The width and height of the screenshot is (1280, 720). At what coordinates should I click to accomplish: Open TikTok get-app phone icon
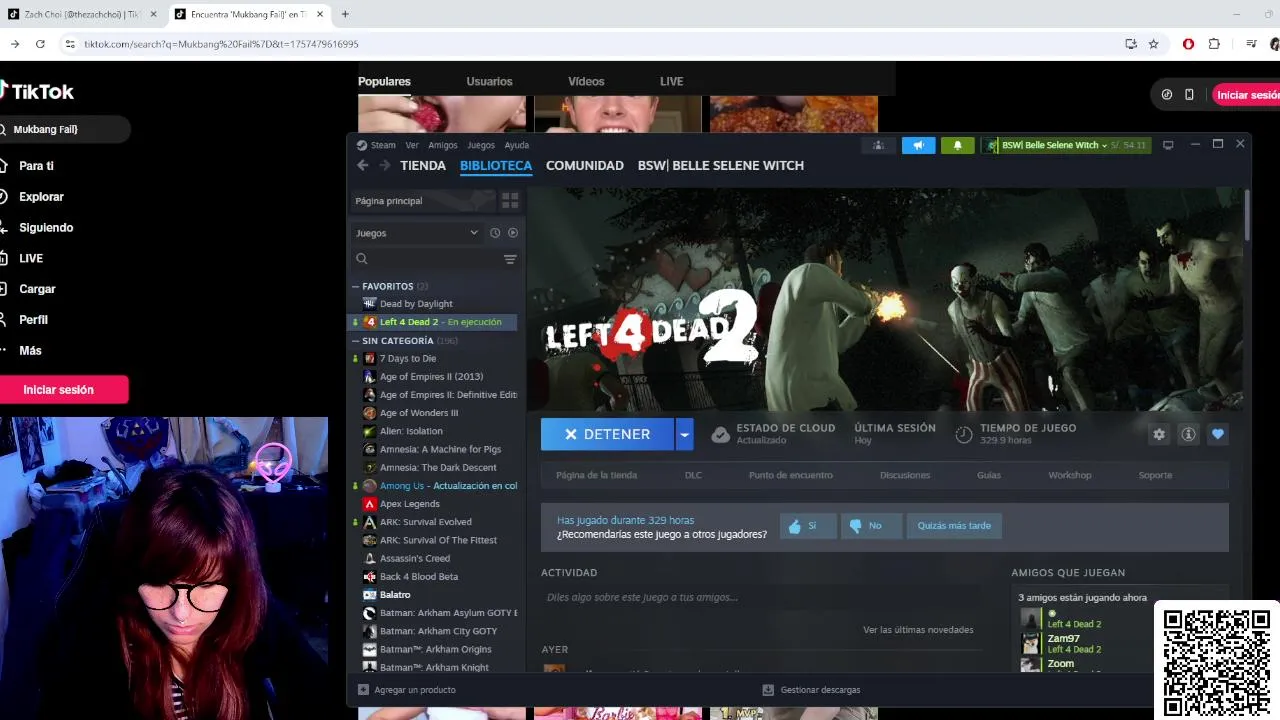point(1189,95)
